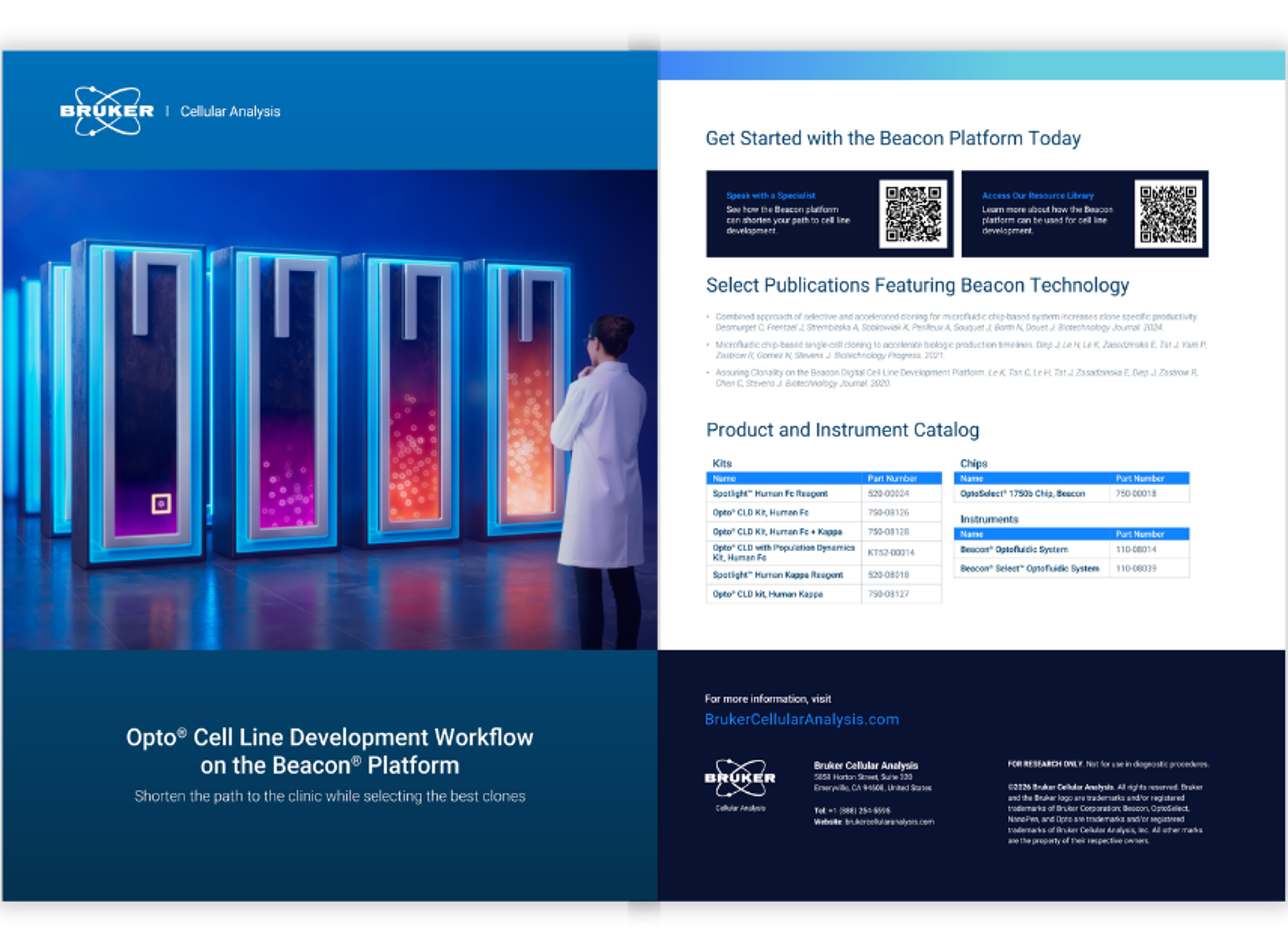Screen dimensions: 1288x951
Task: Click the 'Kits' table title
Action: tap(722, 463)
